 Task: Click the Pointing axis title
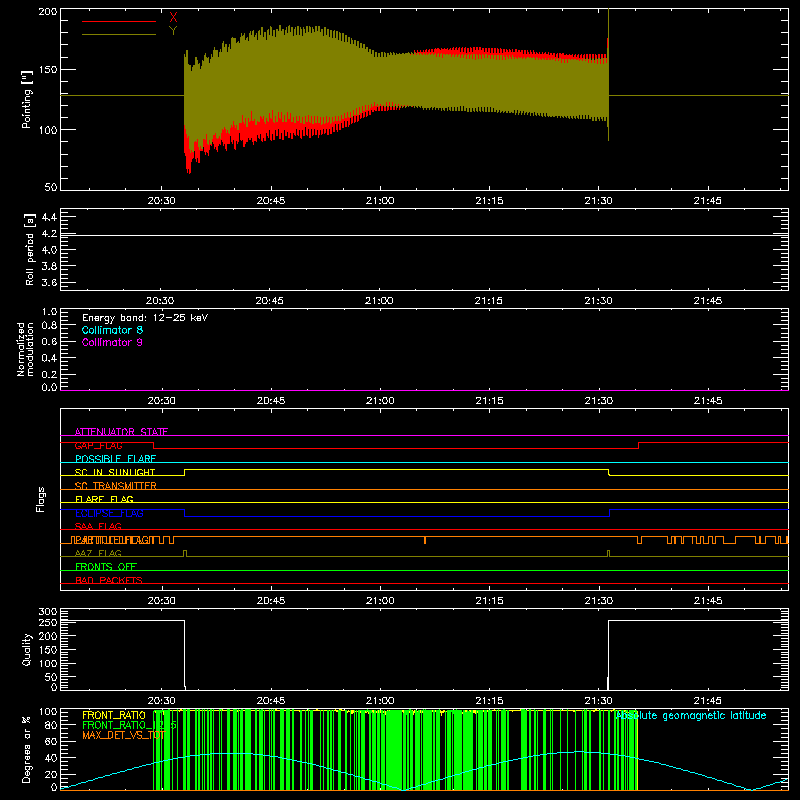pyautogui.click(x=27, y=99)
